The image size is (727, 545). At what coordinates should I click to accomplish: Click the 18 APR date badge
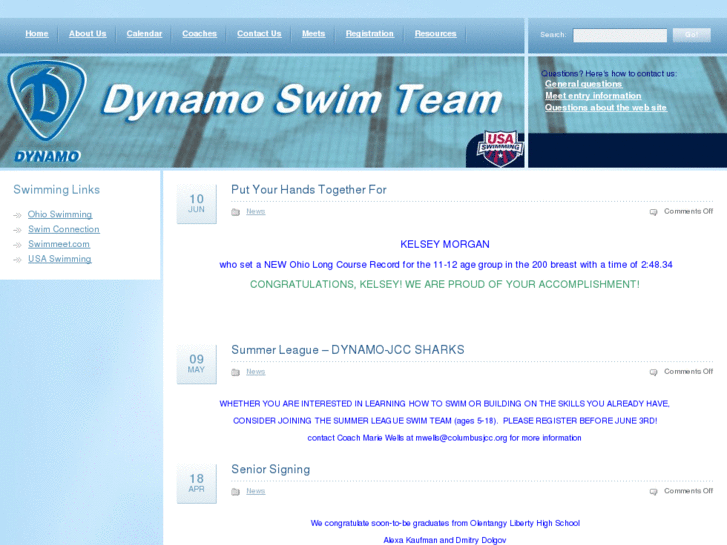(x=197, y=484)
